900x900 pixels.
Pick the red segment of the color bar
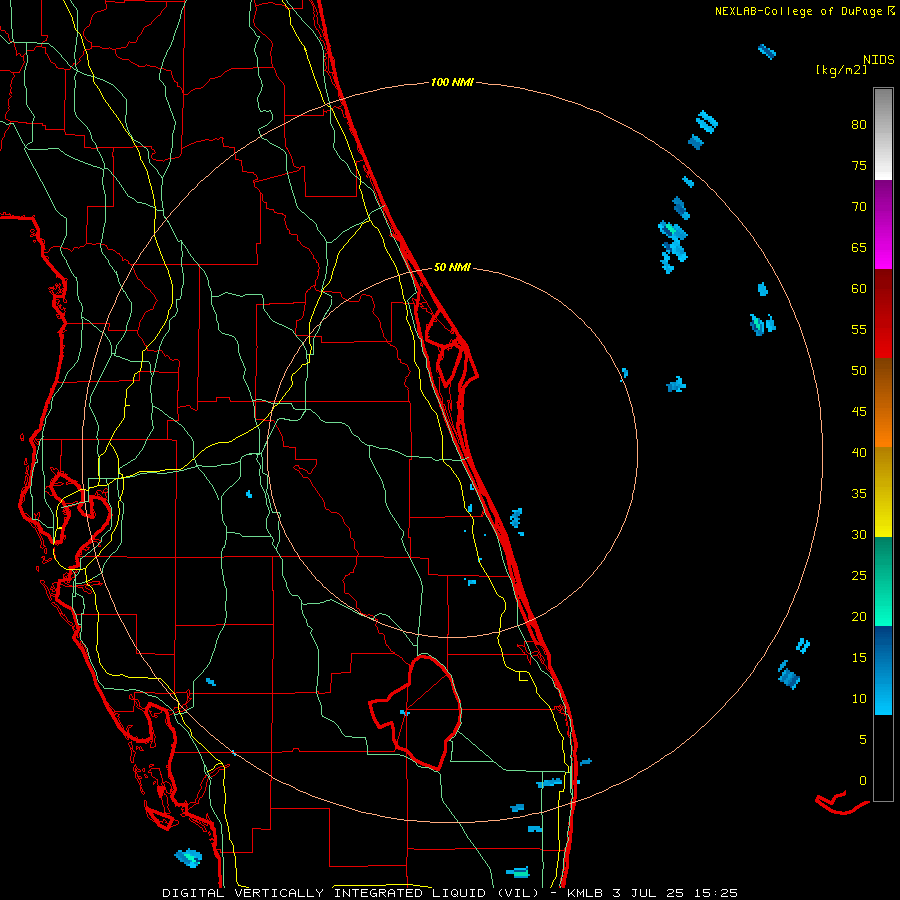(x=883, y=314)
